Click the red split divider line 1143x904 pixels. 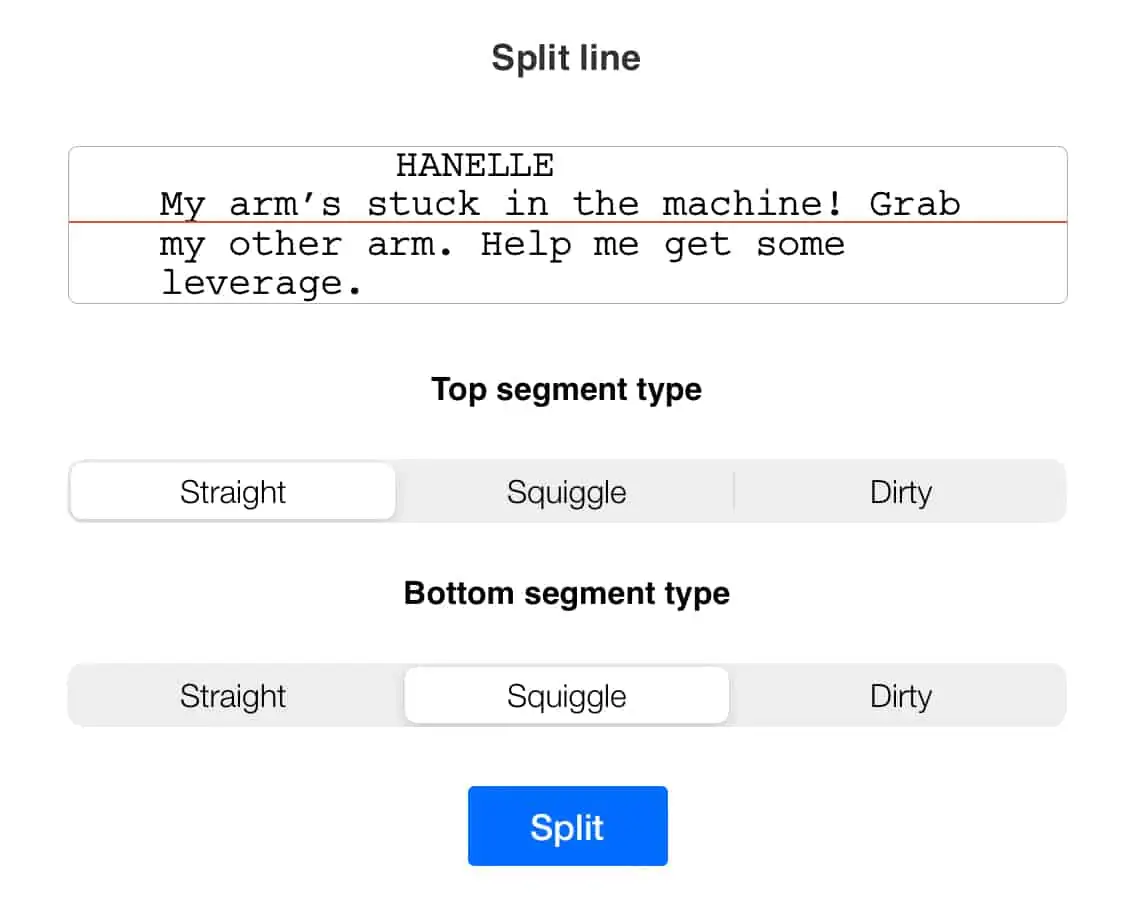click(x=567, y=222)
